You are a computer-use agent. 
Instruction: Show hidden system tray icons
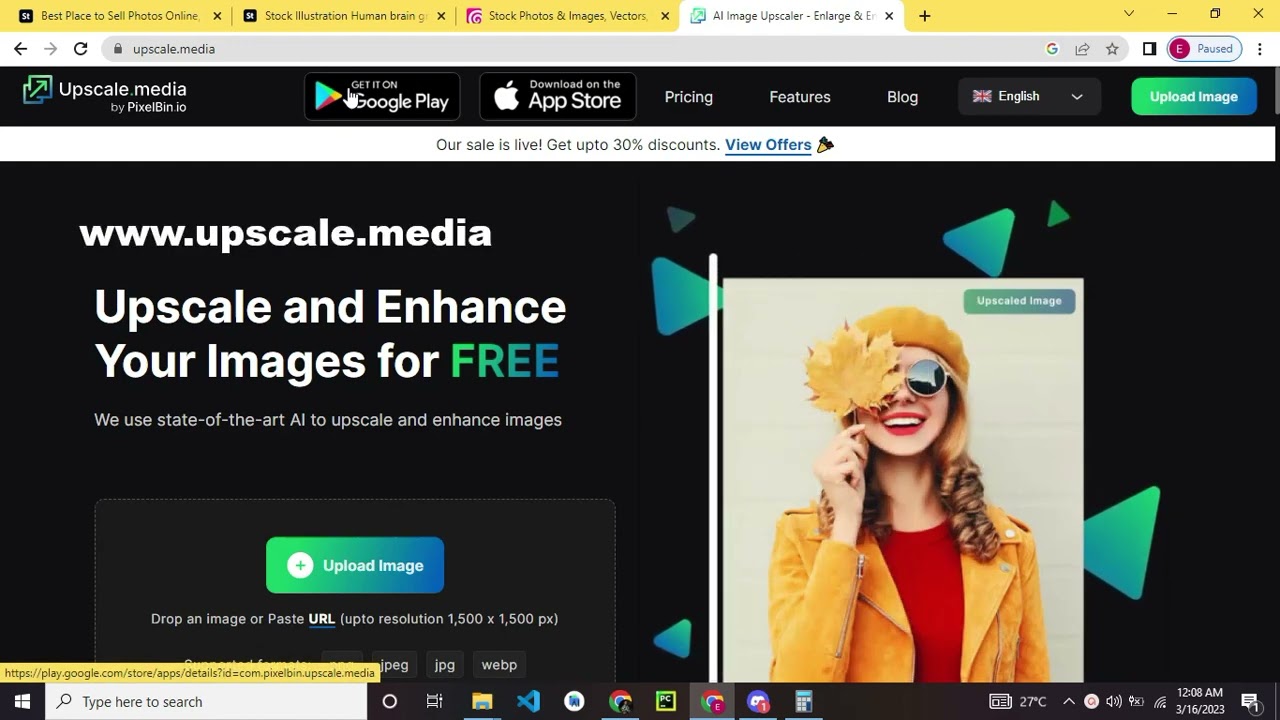click(1068, 702)
